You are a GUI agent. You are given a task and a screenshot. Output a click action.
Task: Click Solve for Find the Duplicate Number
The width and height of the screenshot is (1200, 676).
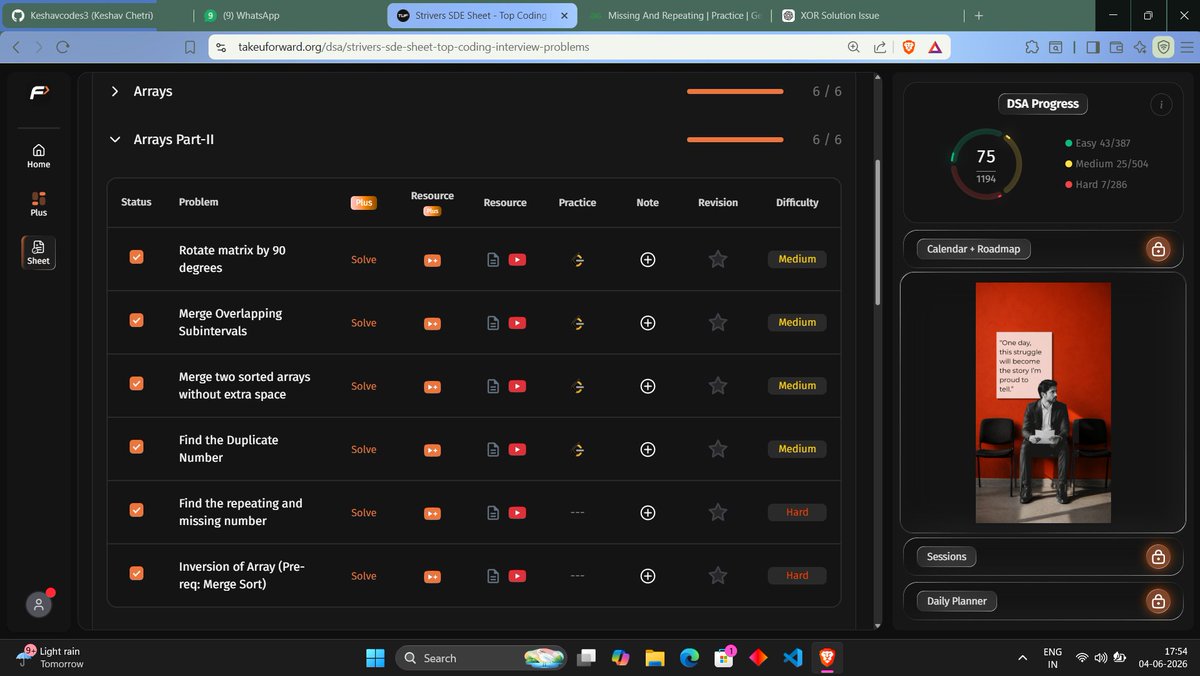pyautogui.click(x=364, y=450)
